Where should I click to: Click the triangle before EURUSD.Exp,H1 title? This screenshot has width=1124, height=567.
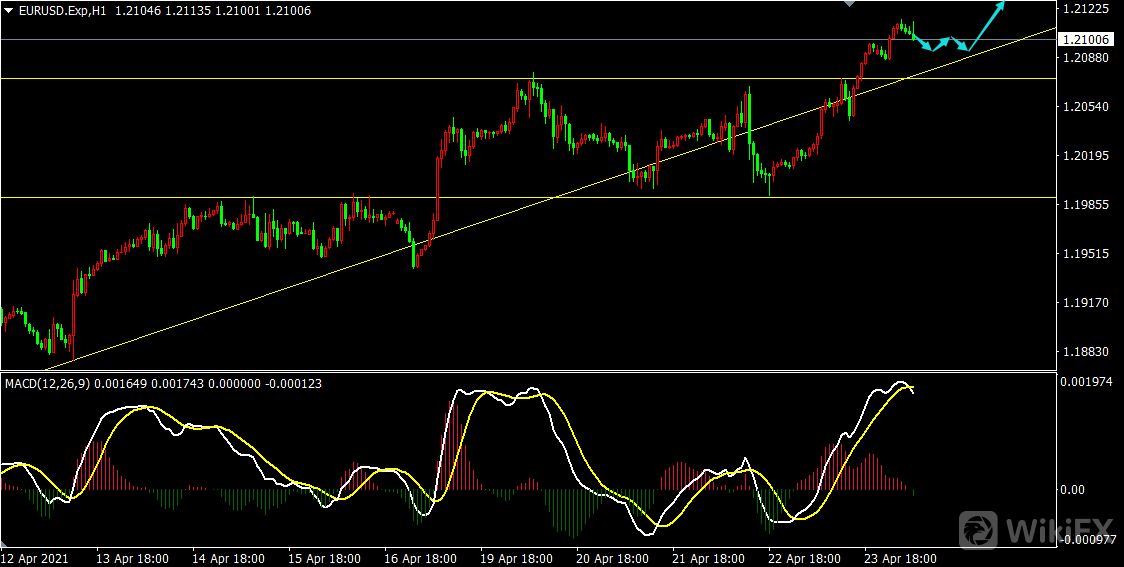pyautogui.click(x=8, y=10)
